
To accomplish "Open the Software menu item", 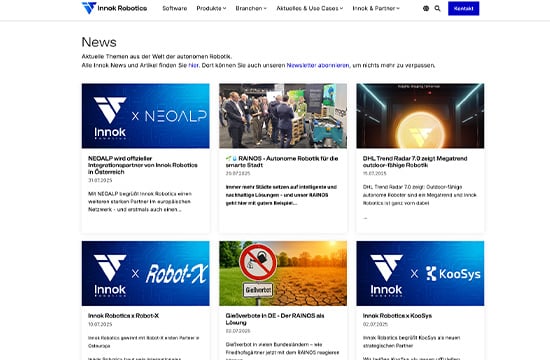I will [175, 8].
